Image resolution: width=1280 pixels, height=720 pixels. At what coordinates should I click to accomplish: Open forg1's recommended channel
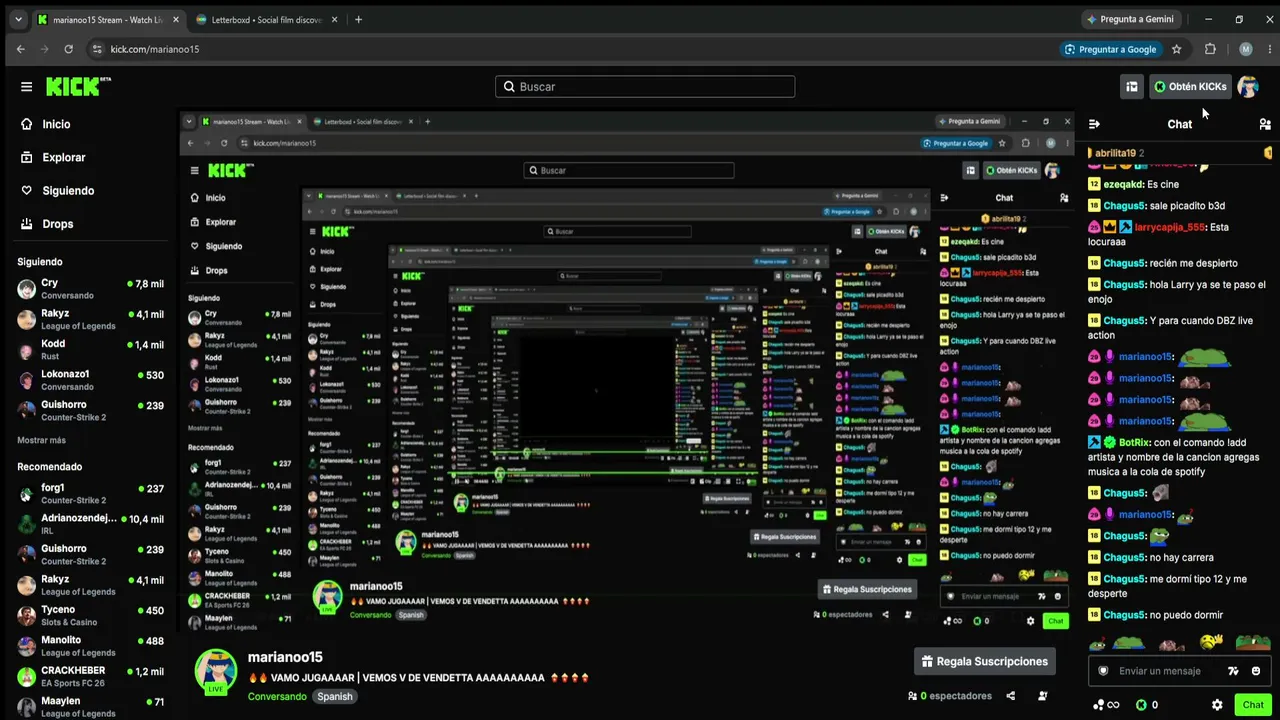[x=90, y=493]
